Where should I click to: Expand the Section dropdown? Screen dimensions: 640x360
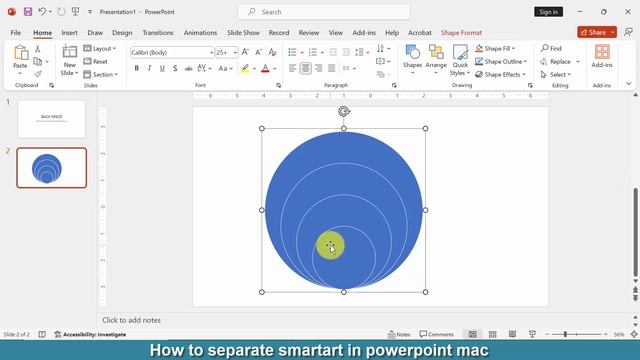[x=100, y=74]
